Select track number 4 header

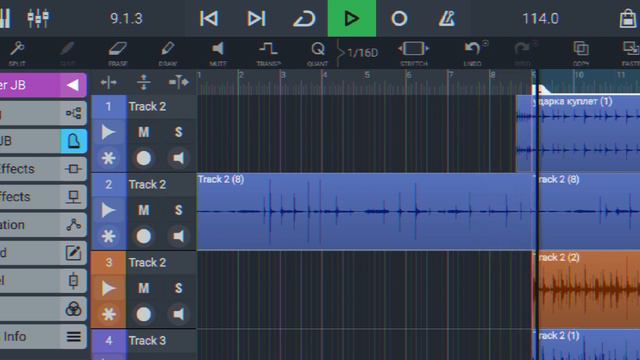pos(108,340)
